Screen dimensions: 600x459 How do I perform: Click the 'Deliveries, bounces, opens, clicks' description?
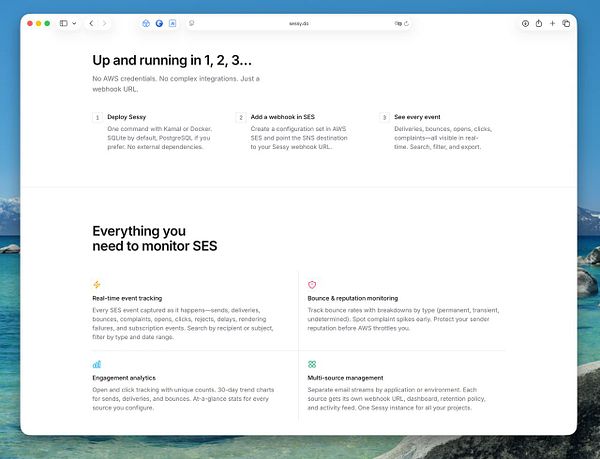click(x=443, y=138)
